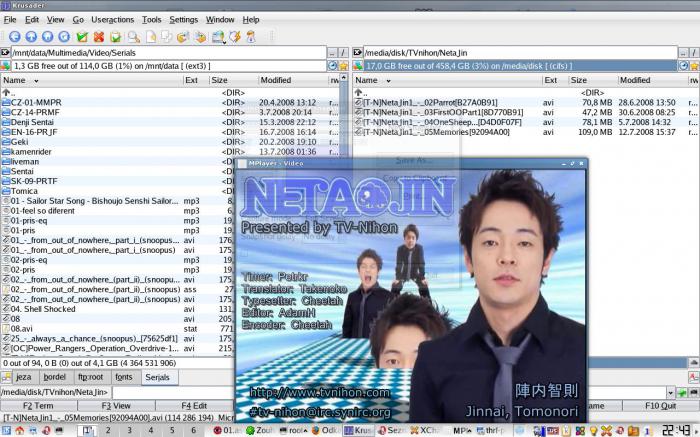The image size is (700, 437).
Task: Open the Useractions menu
Action: click(112, 20)
